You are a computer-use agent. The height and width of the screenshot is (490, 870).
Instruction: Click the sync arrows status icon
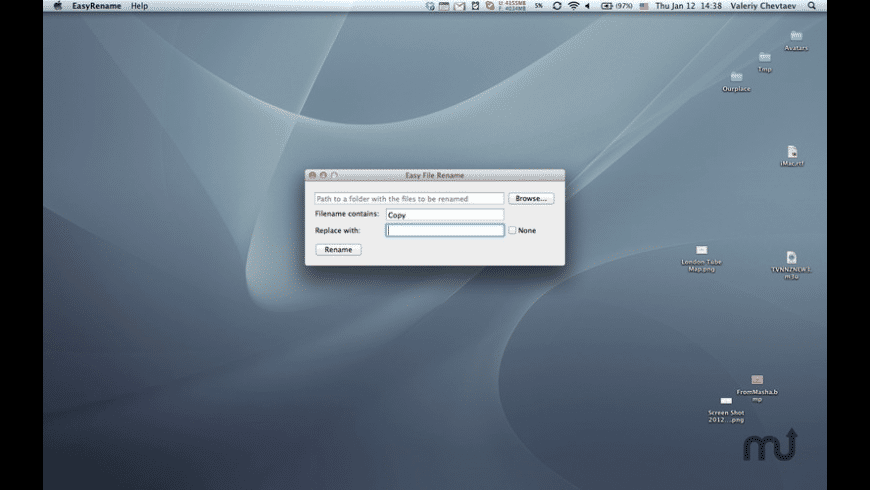coord(557,6)
